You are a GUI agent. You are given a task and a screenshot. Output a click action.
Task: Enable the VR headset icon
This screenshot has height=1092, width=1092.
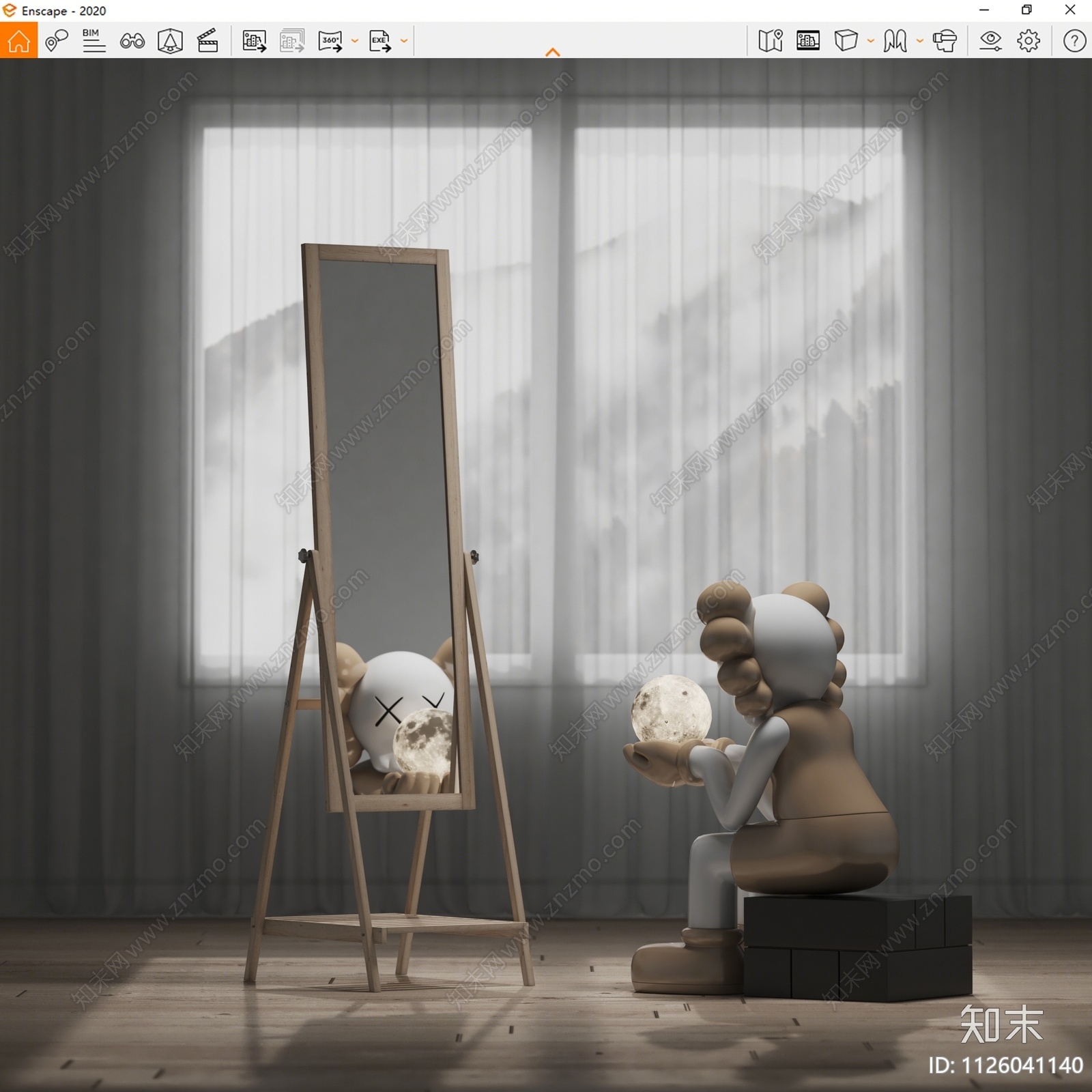945,41
